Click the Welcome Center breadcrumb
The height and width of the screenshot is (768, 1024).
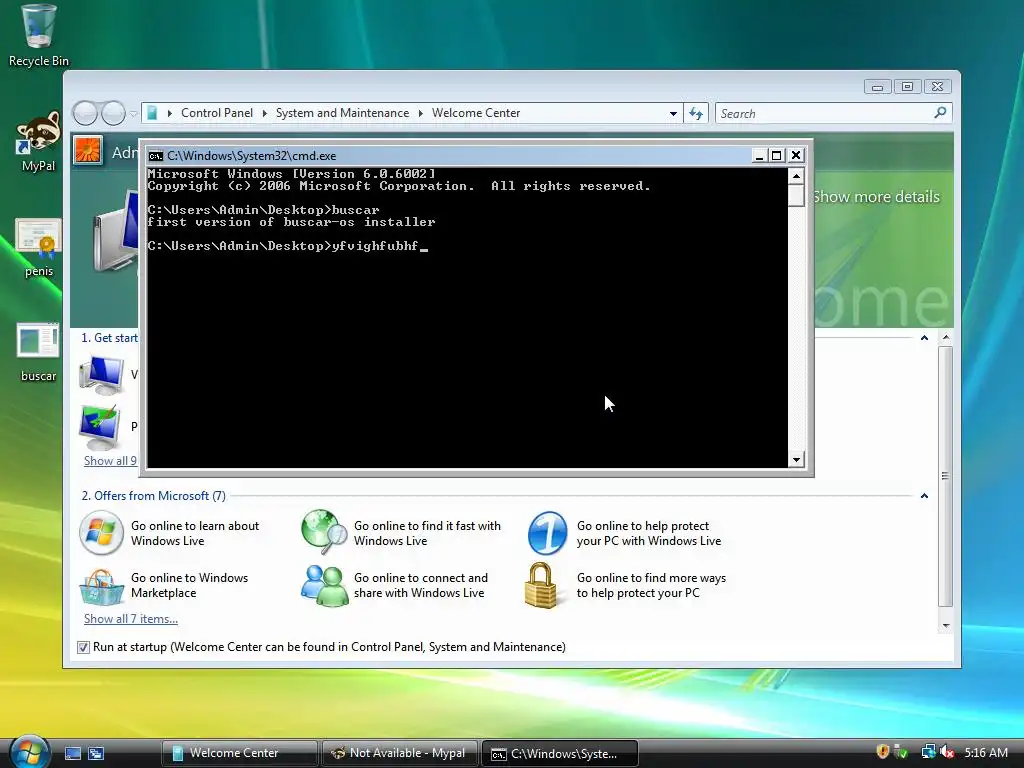click(476, 113)
